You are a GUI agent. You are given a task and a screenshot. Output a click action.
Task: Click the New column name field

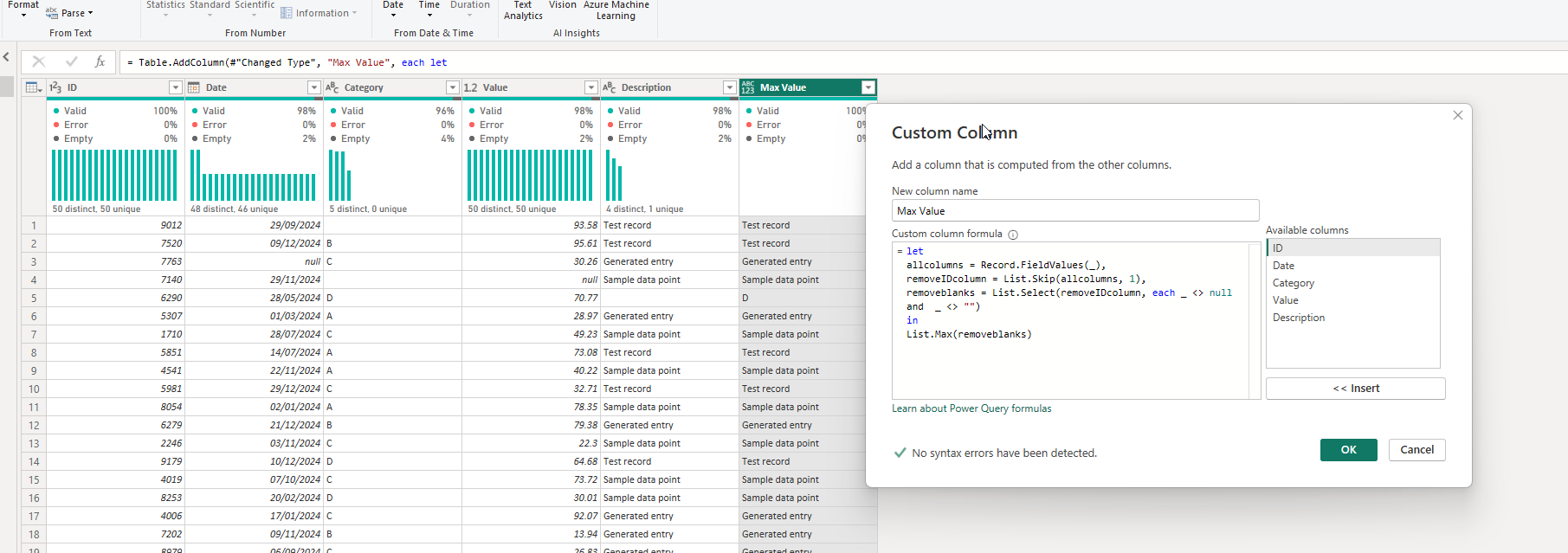click(x=1075, y=210)
